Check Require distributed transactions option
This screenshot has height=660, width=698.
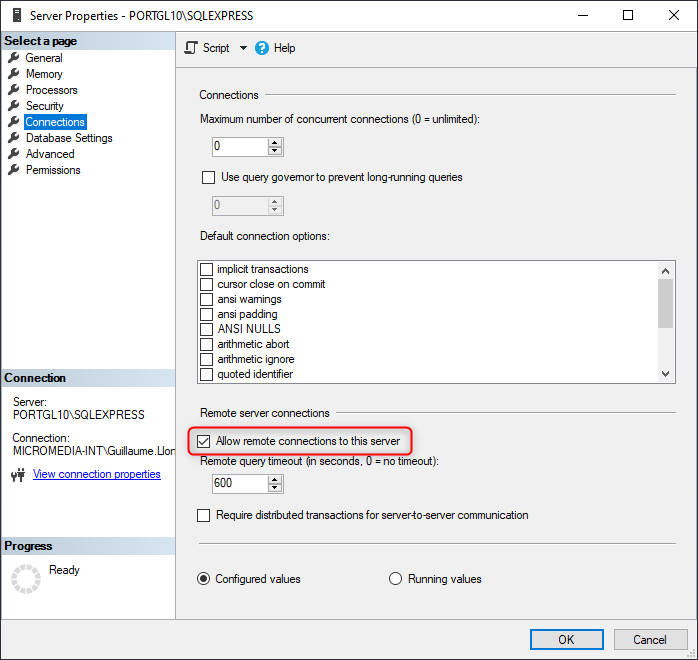point(205,516)
